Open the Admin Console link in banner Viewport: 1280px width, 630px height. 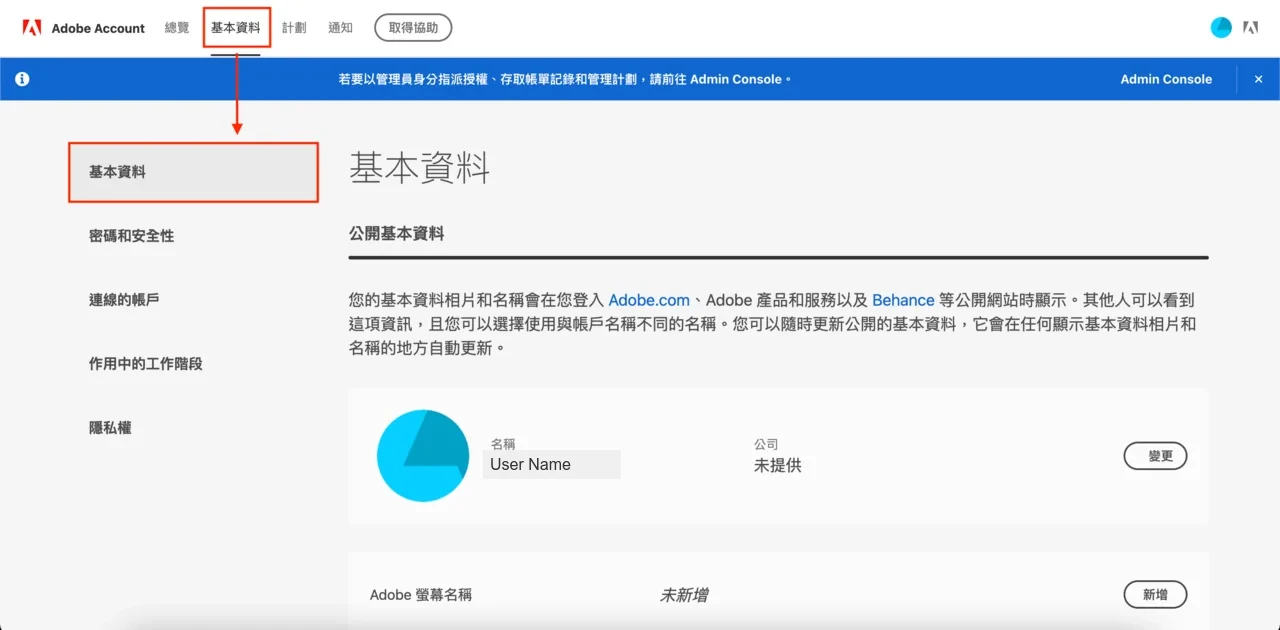1166,79
